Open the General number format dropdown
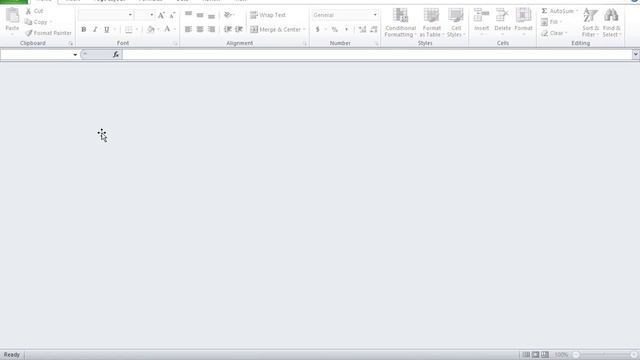The height and width of the screenshot is (360, 640). [375, 15]
